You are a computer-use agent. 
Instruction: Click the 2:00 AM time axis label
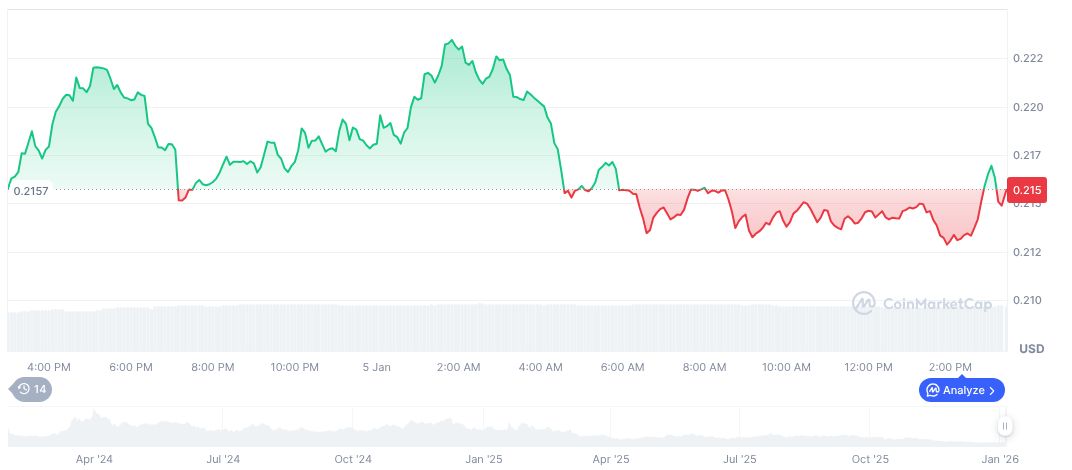459,367
